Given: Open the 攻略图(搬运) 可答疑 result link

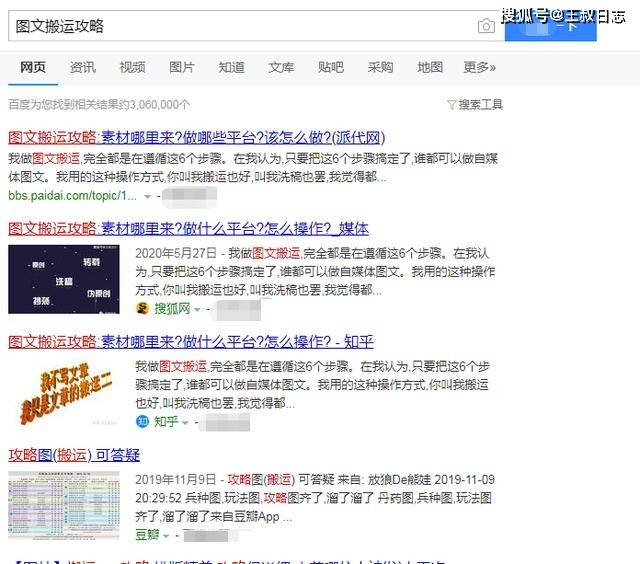Looking at the screenshot, I should point(74,455).
